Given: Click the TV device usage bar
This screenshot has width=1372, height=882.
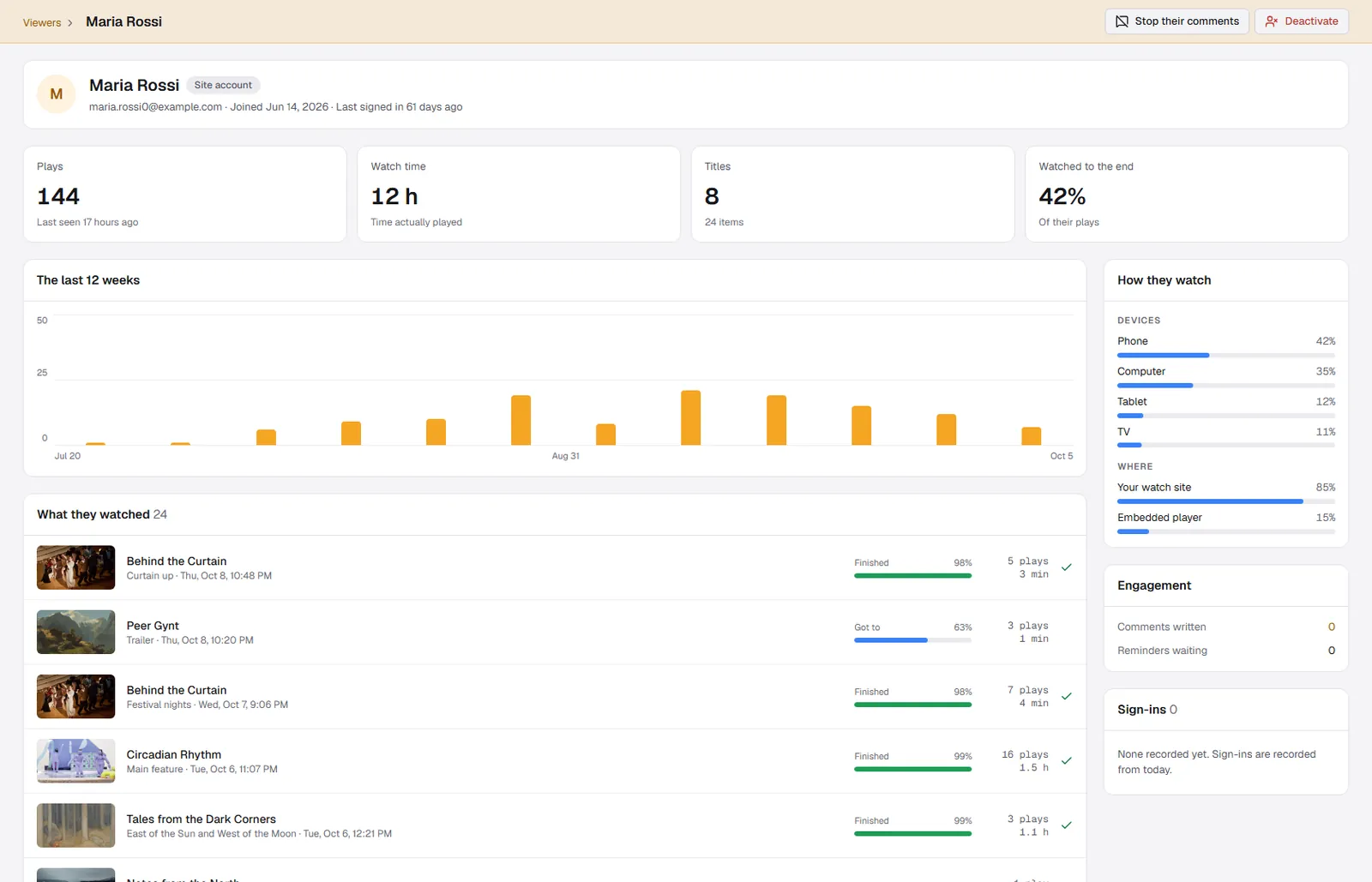Looking at the screenshot, I should tap(1226, 446).
